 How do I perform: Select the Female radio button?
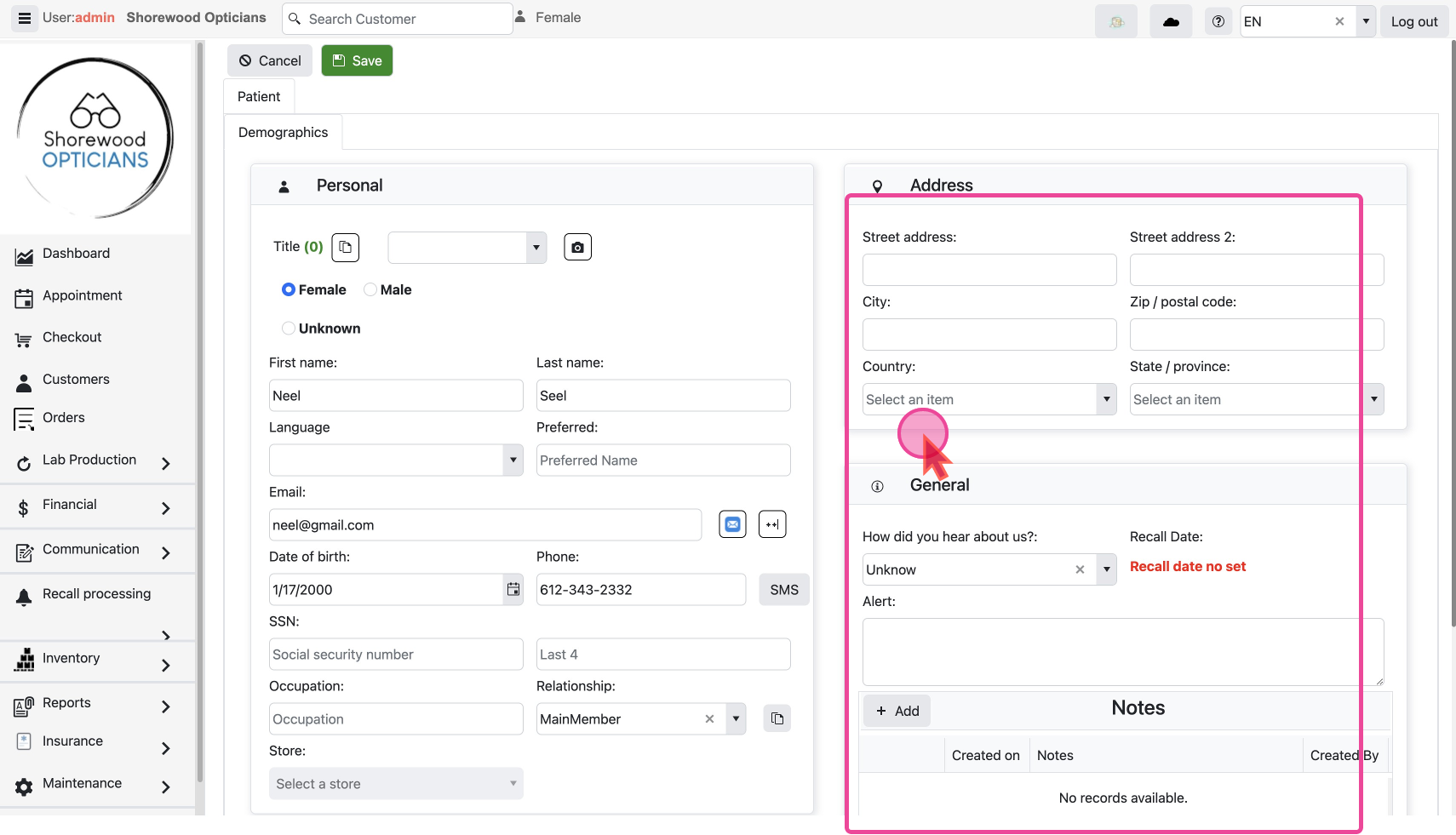289,289
